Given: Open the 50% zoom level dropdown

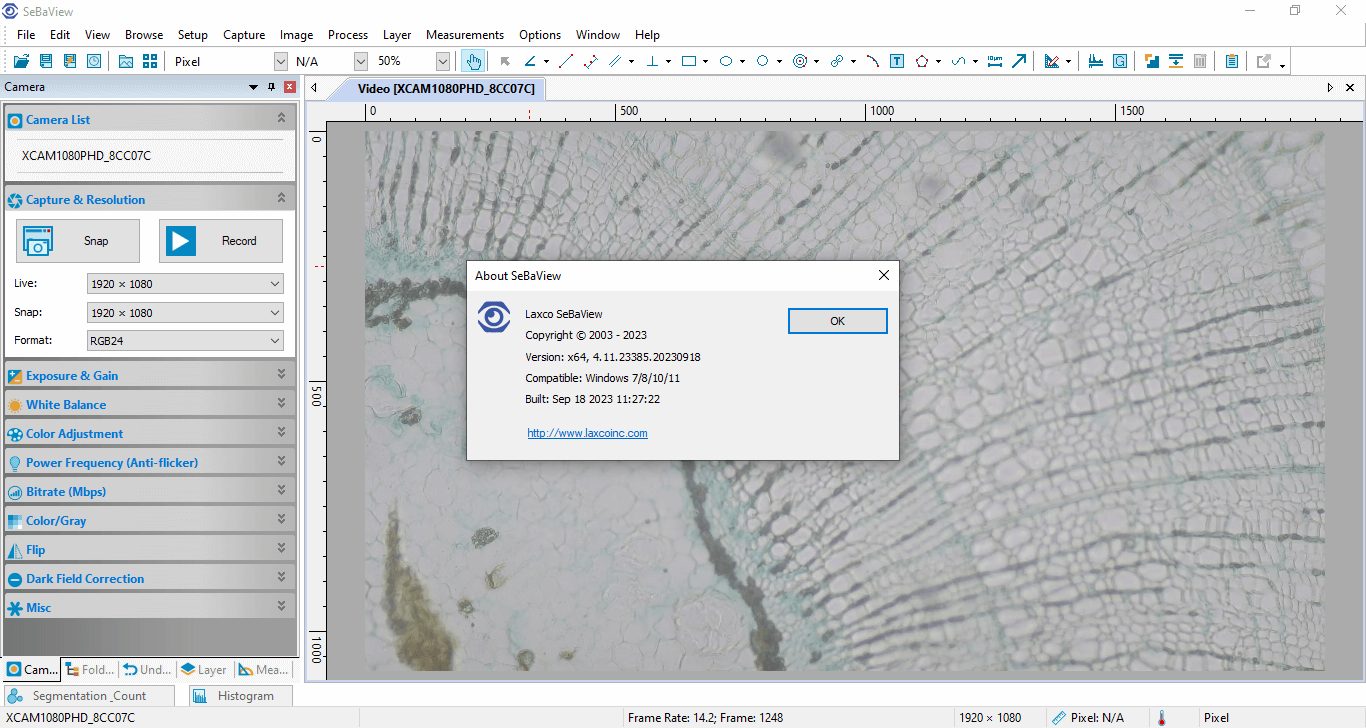Looking at the screenshot, I should (442, 61).
